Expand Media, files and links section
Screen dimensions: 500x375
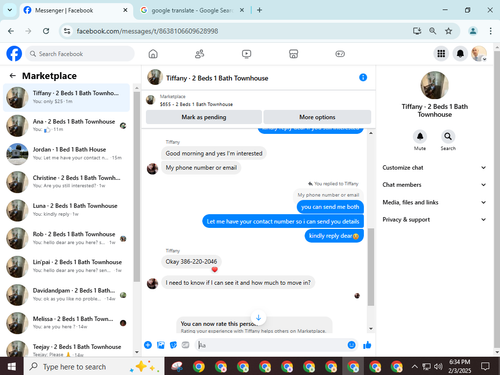[434, 202]
